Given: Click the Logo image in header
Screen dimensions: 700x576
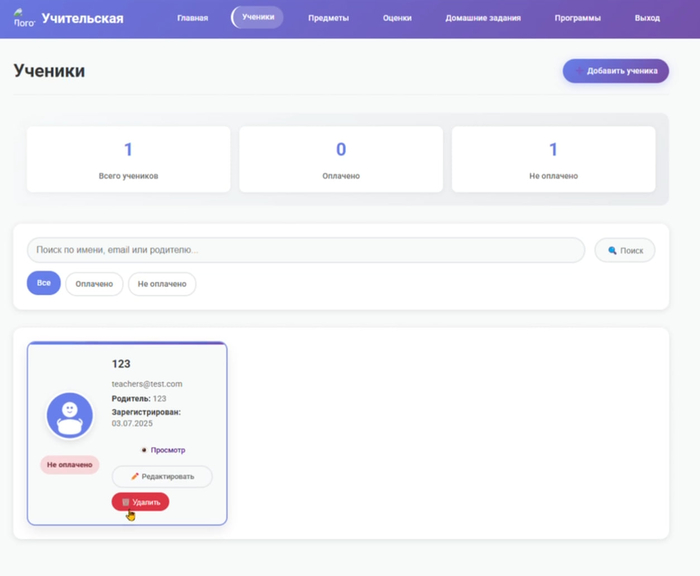Looking at the screenshot, I should pyautogui.click(x=24, y=18).
